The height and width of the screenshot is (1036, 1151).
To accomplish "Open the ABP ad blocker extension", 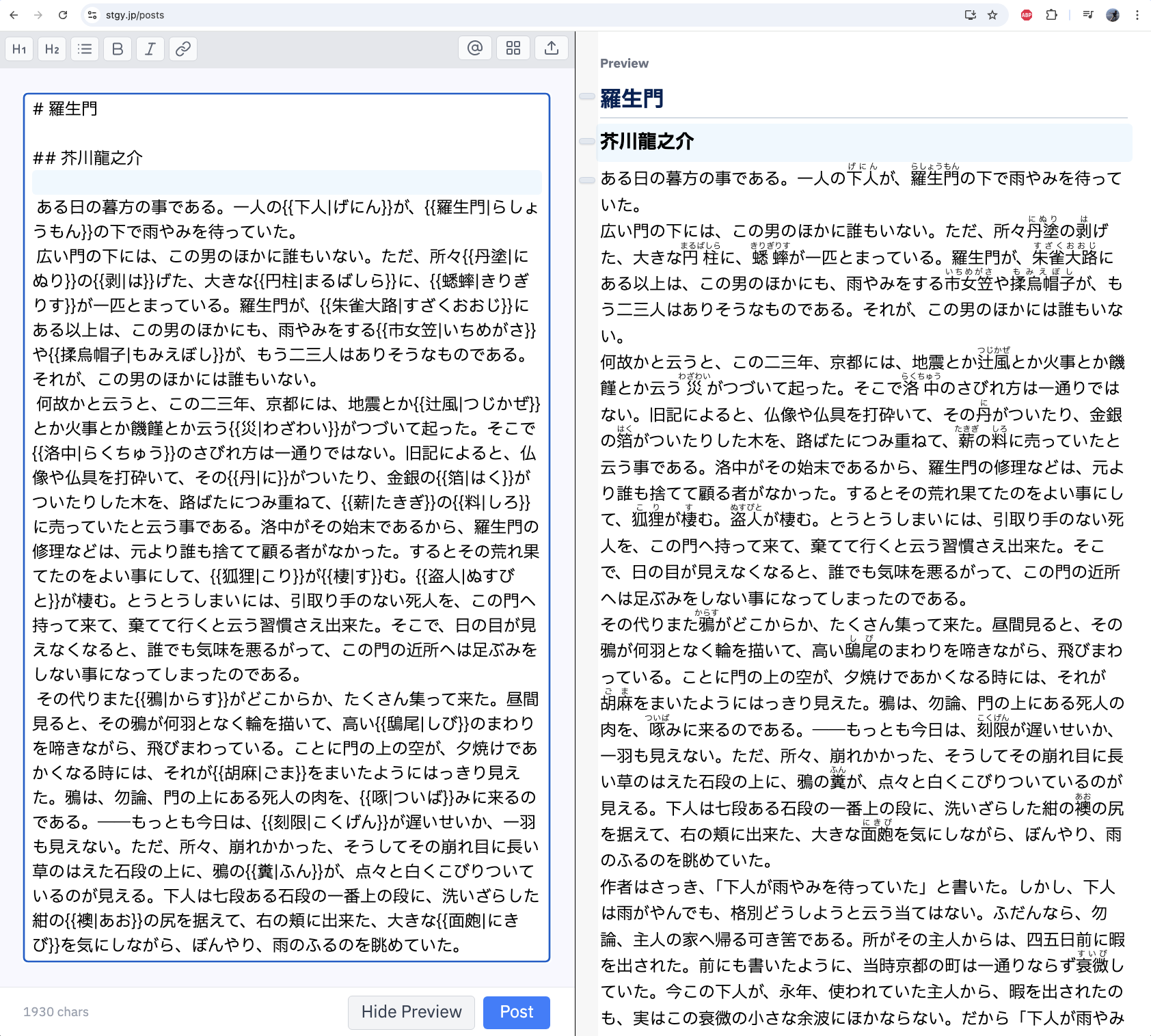I will [1027, 15].
